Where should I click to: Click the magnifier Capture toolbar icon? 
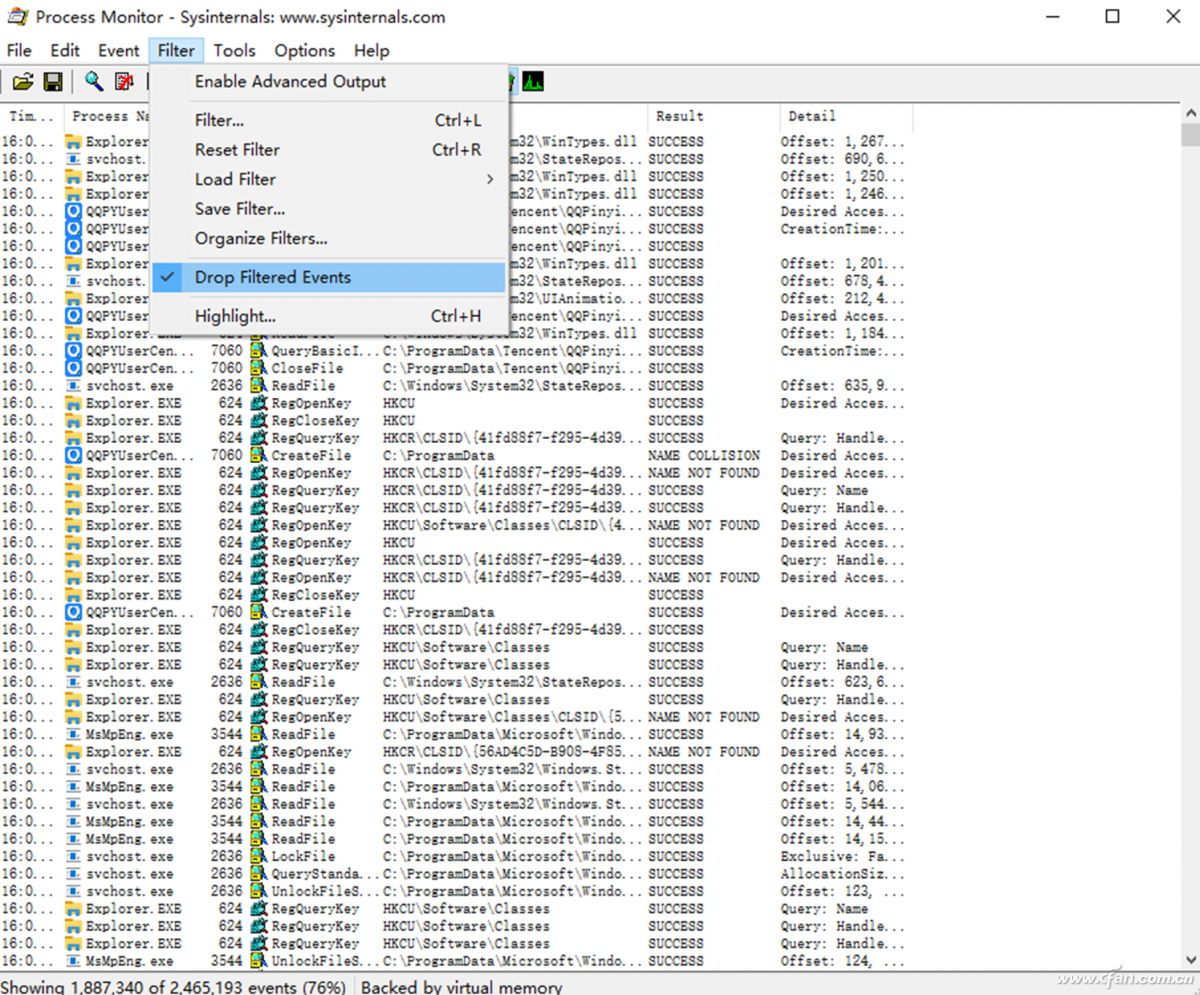point(94,82)
